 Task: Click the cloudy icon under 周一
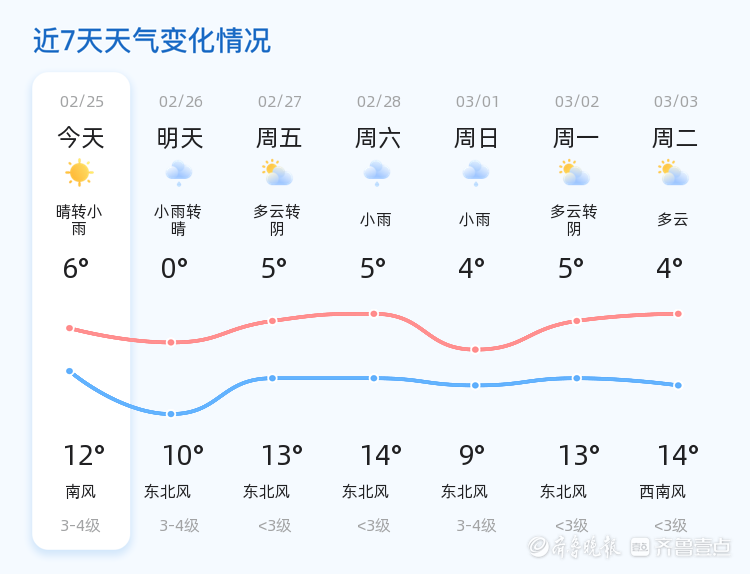[x=574, y=173]
